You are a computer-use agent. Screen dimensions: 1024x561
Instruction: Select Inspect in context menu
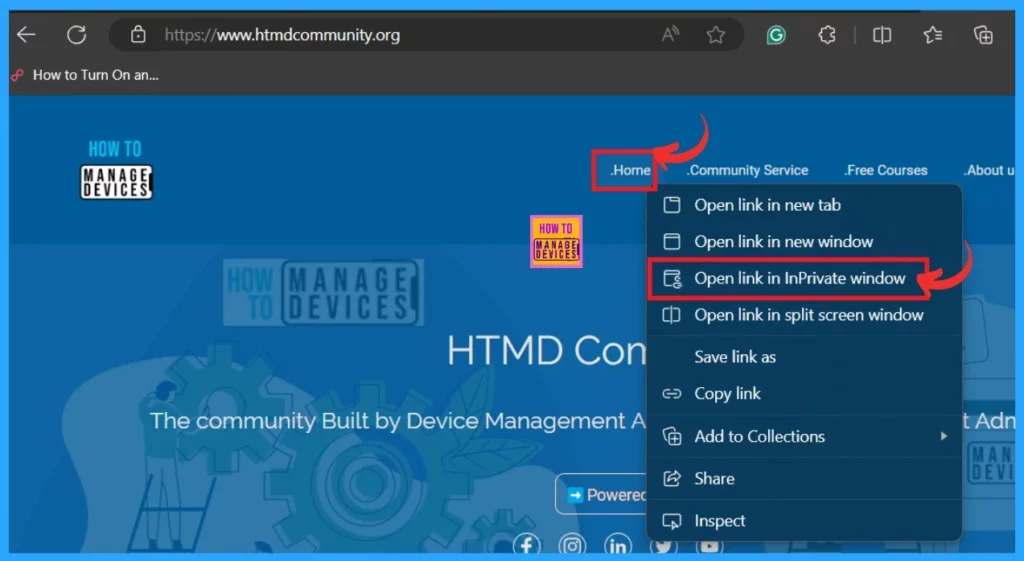(805, 521)
